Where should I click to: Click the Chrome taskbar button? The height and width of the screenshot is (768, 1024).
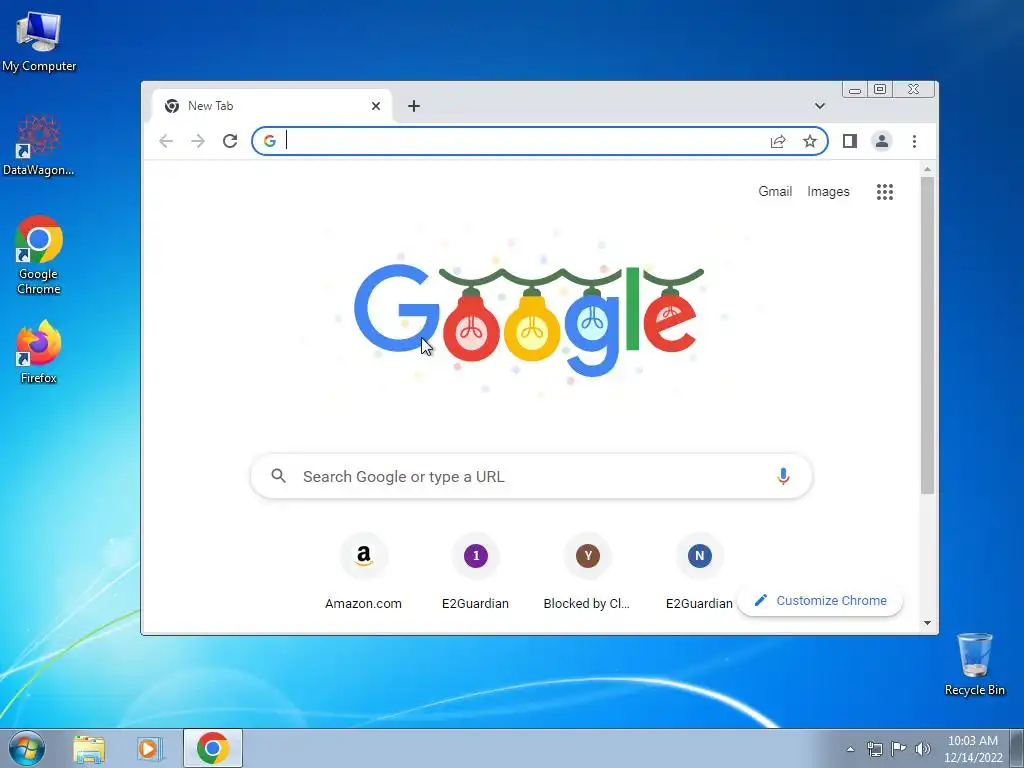click(x=213, y=748)
